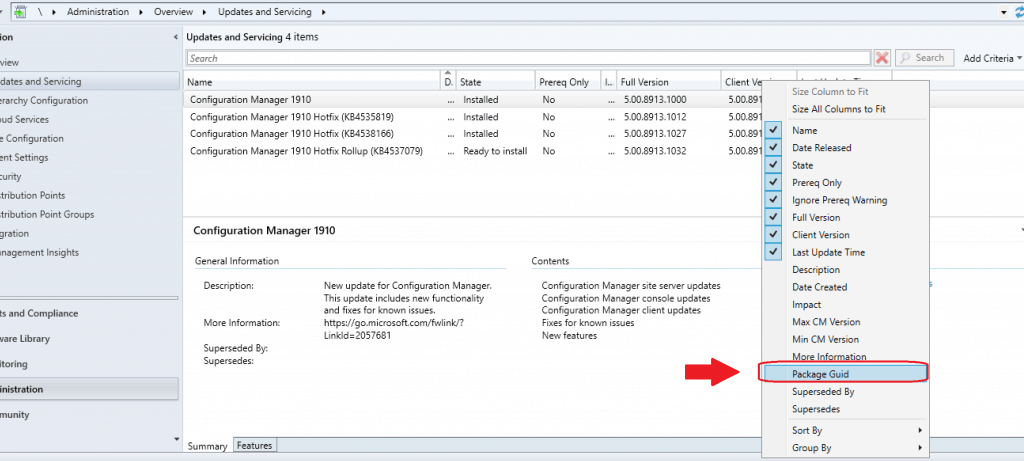This screenshot has width=1024, height=461.
Task: Enable the Date Created column
Action: [x=846, y=287]
